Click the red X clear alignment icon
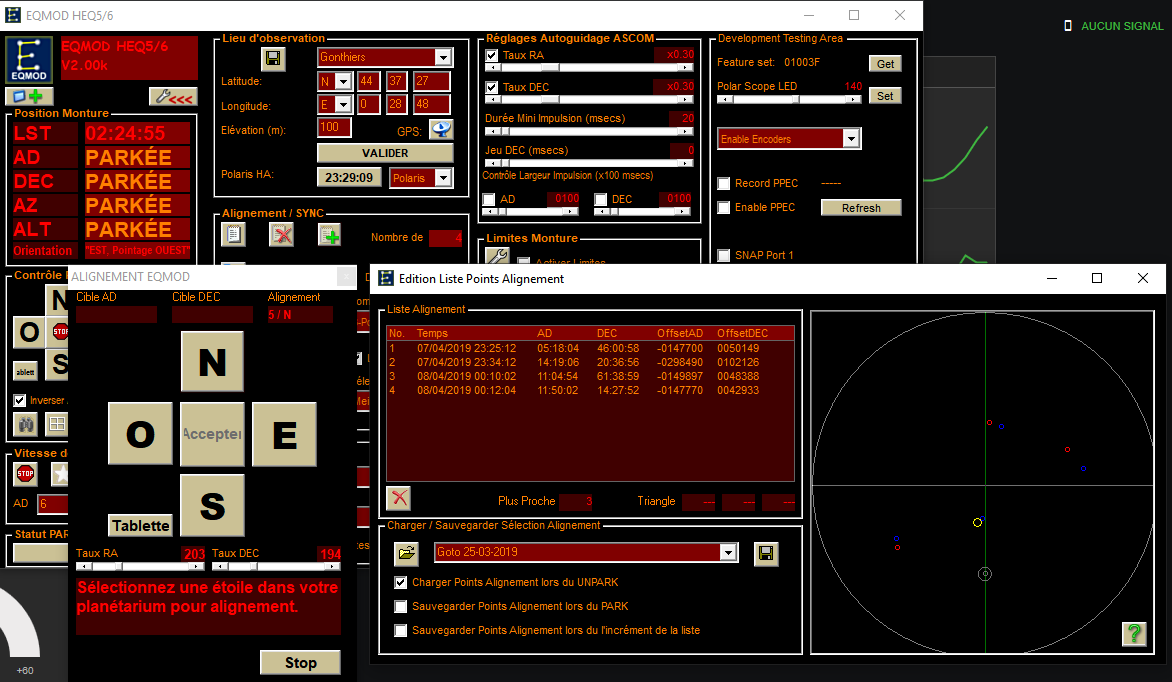 (281, 235)
